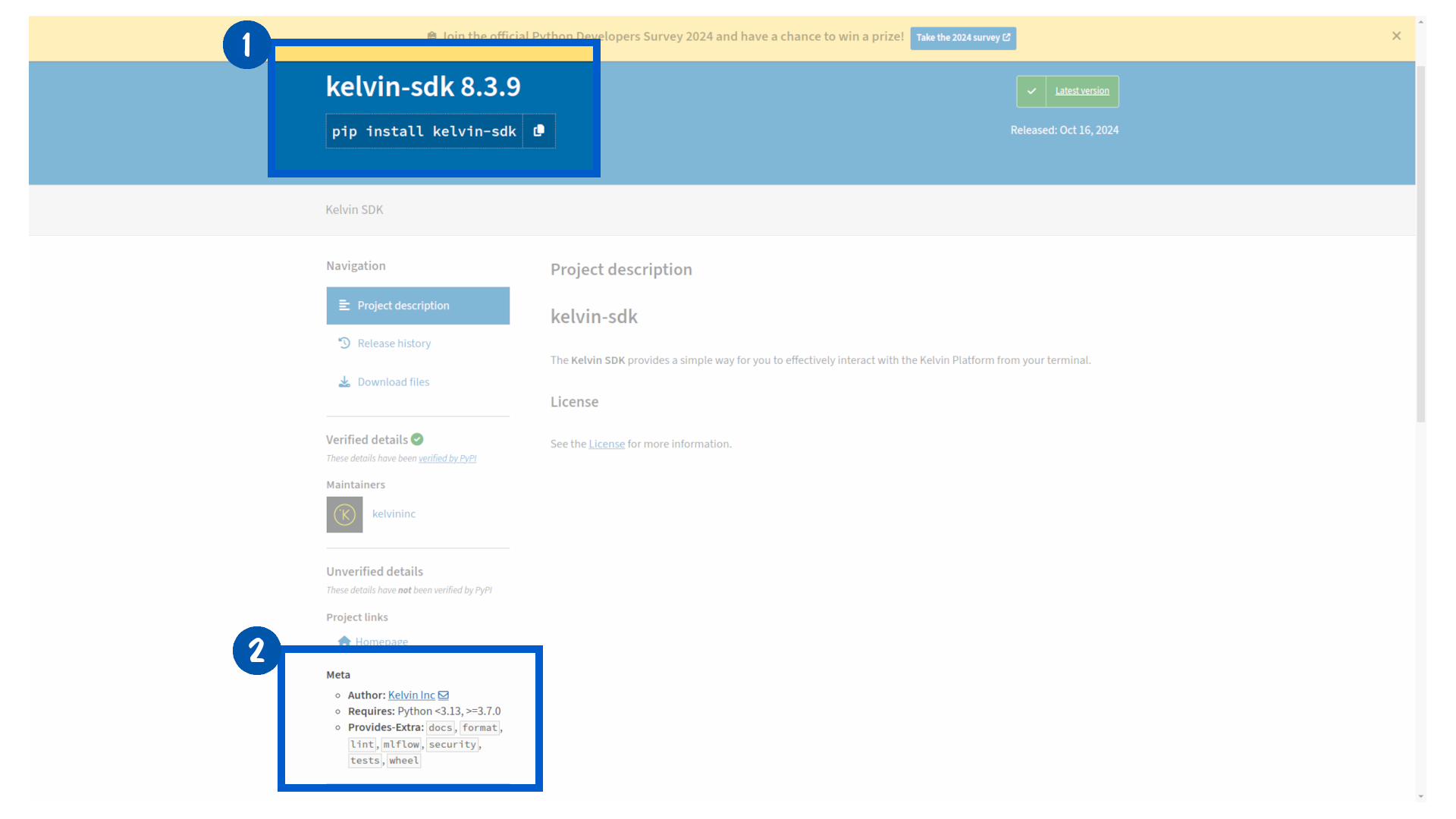Click the download icon next to Download files
This screenshot has width=1456, height=819.
click(344, 381)
